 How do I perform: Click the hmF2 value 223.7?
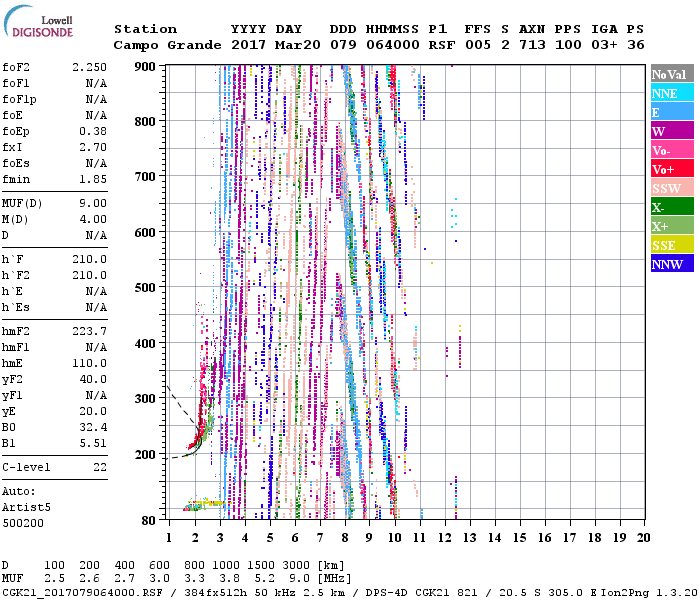point(90,331)
